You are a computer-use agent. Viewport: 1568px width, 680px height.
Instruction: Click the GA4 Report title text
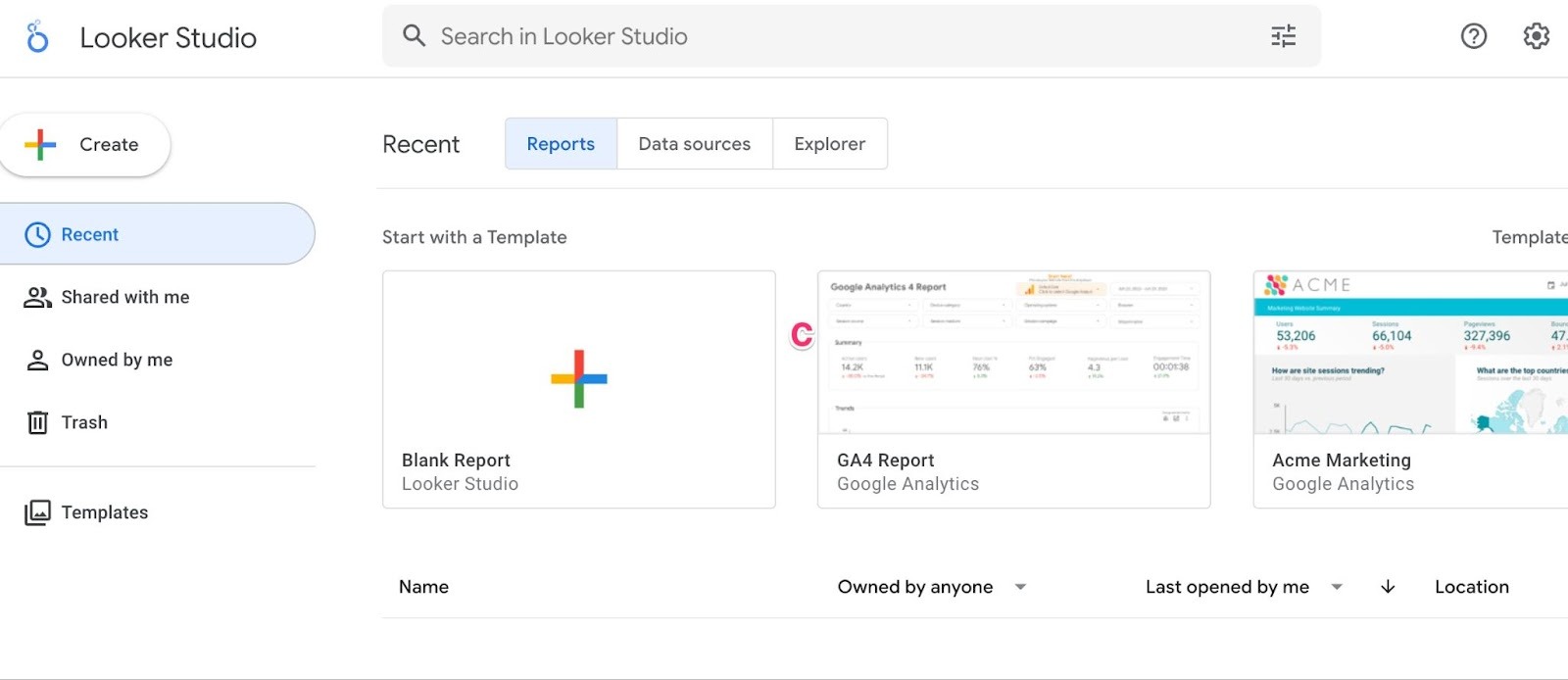click(x=885, y=461)
